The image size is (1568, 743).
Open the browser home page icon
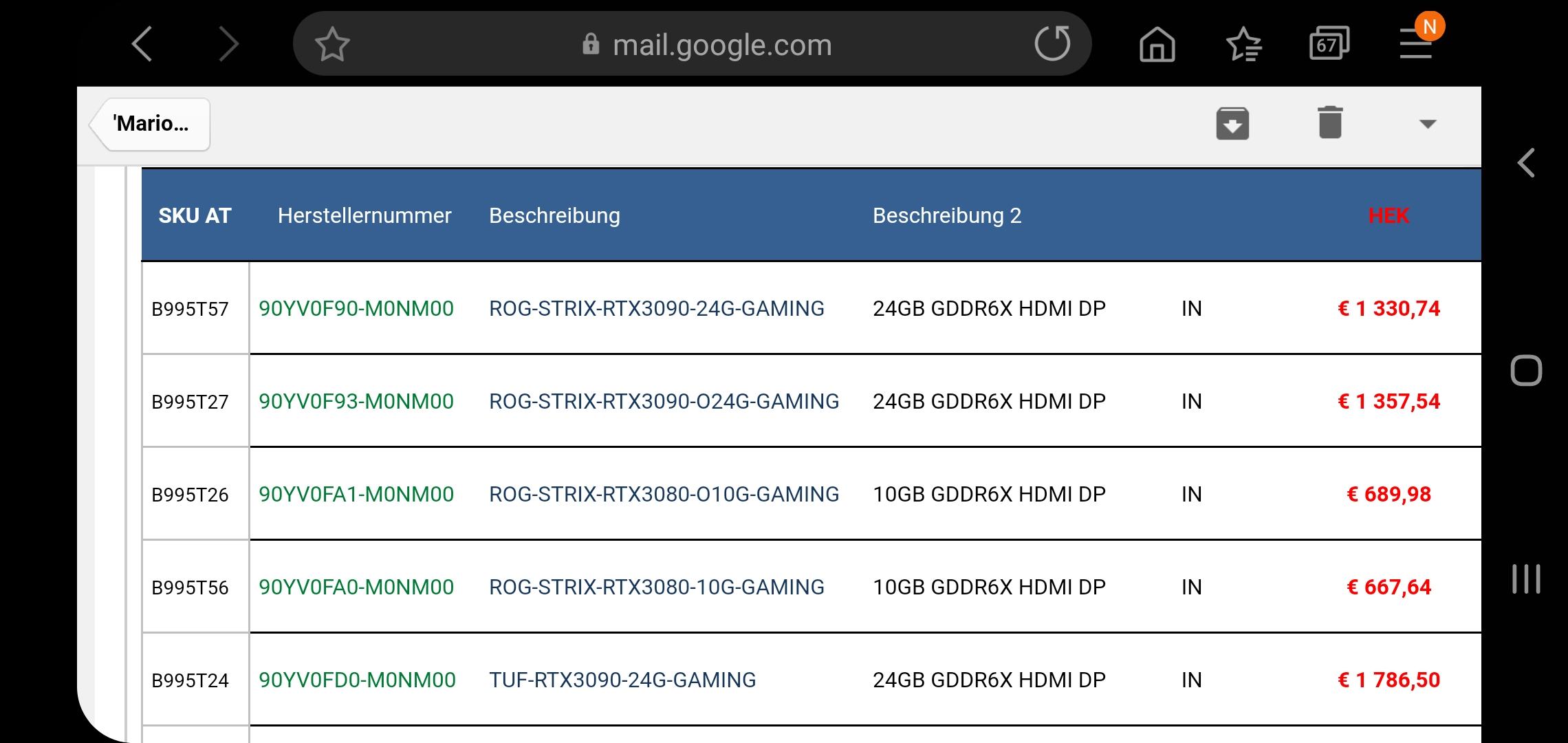click(1157, 45)
